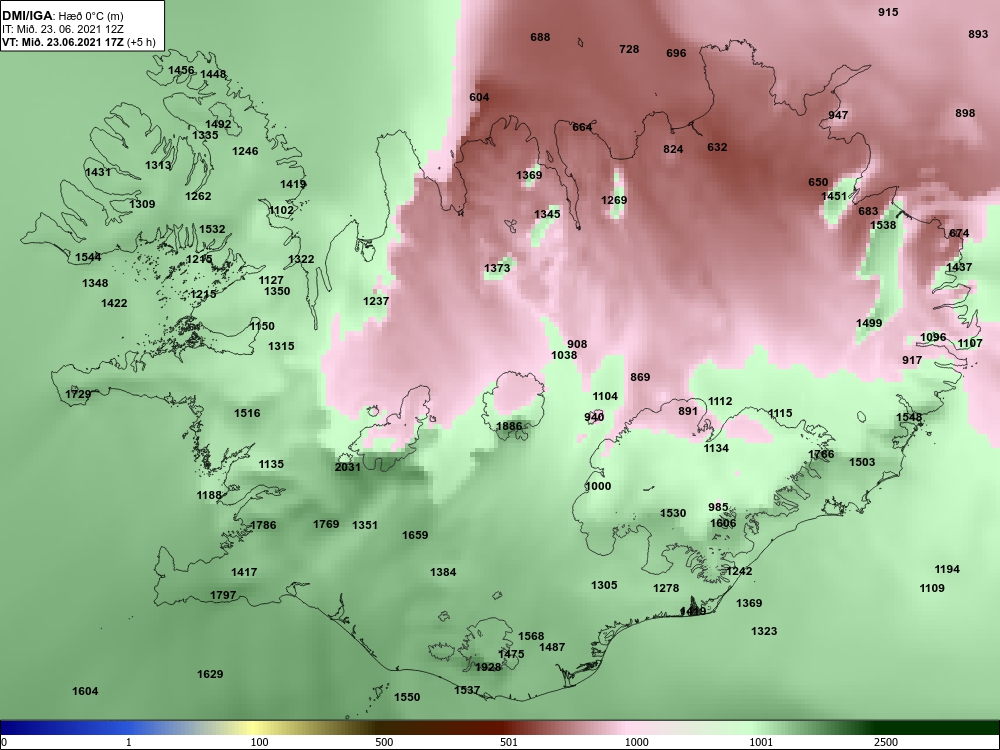Screen dimensions: 1000x750
Task: Click the 1492 value on the map
Action: click(218, 124)
